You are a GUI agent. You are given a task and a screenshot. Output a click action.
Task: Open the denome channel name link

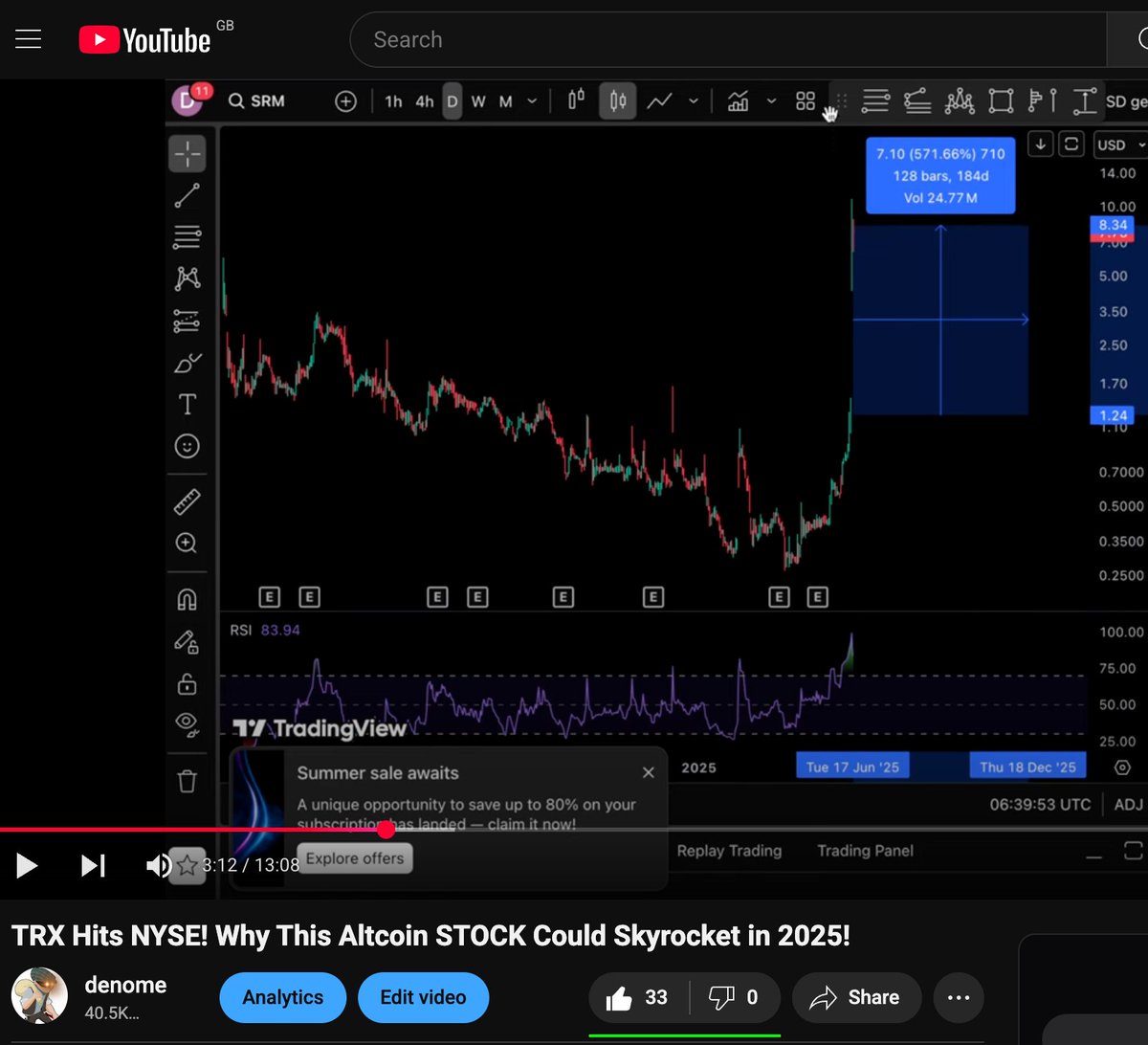point(125,985)
